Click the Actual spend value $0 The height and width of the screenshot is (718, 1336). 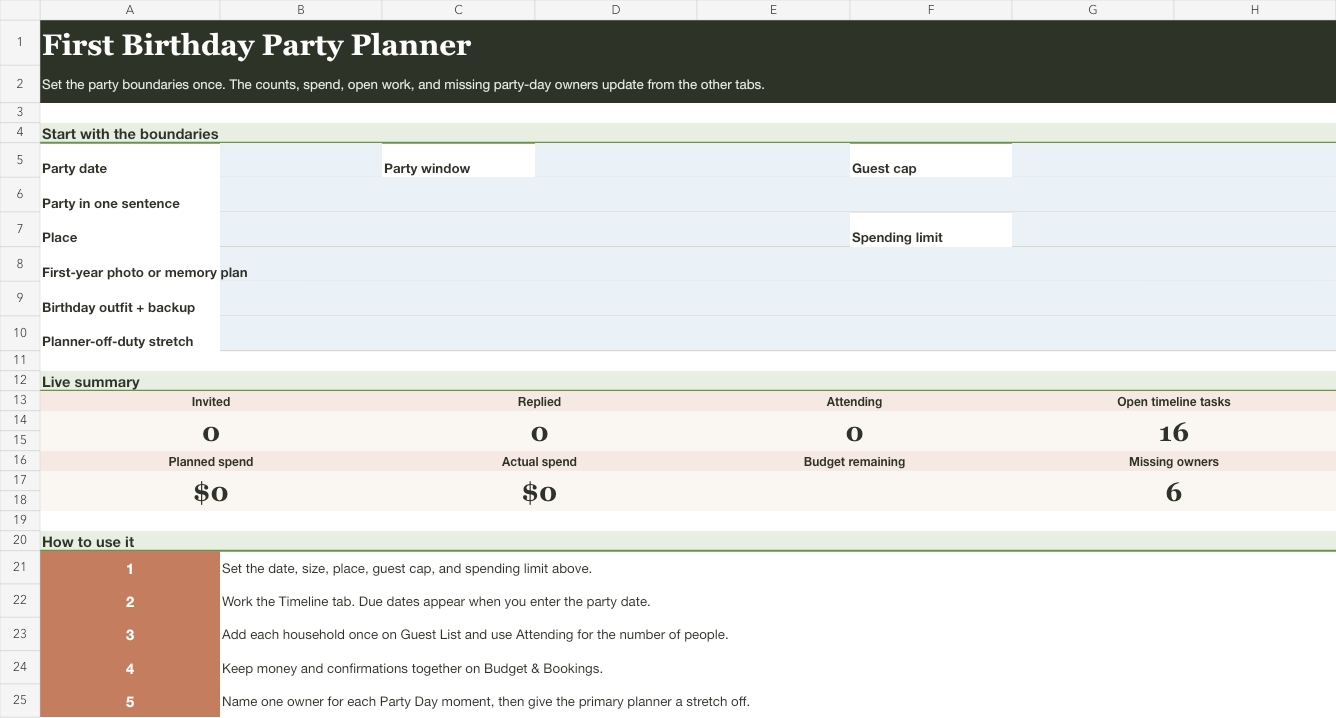pos(539,492)
